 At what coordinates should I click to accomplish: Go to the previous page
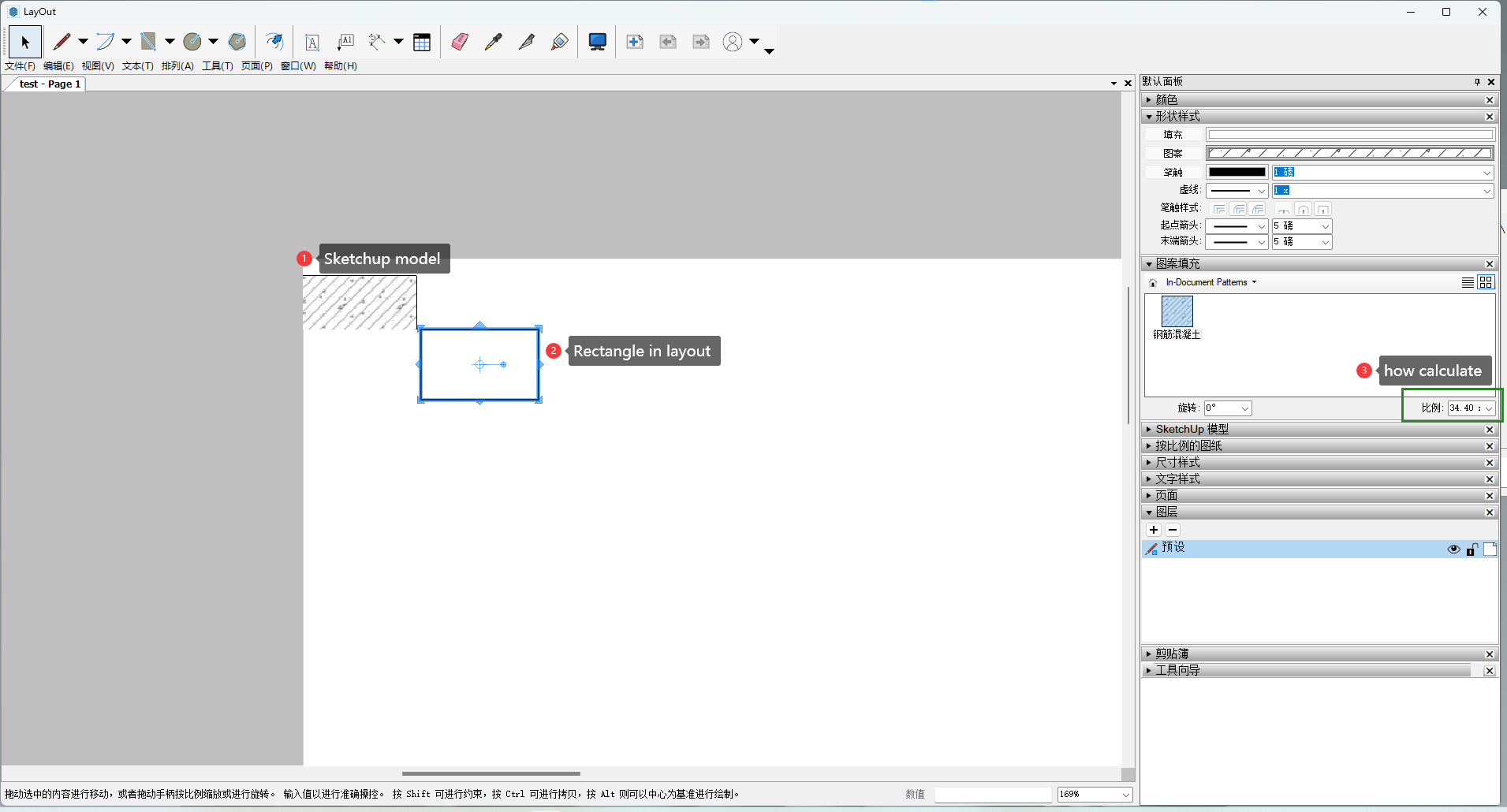click(x=668, y=42)
